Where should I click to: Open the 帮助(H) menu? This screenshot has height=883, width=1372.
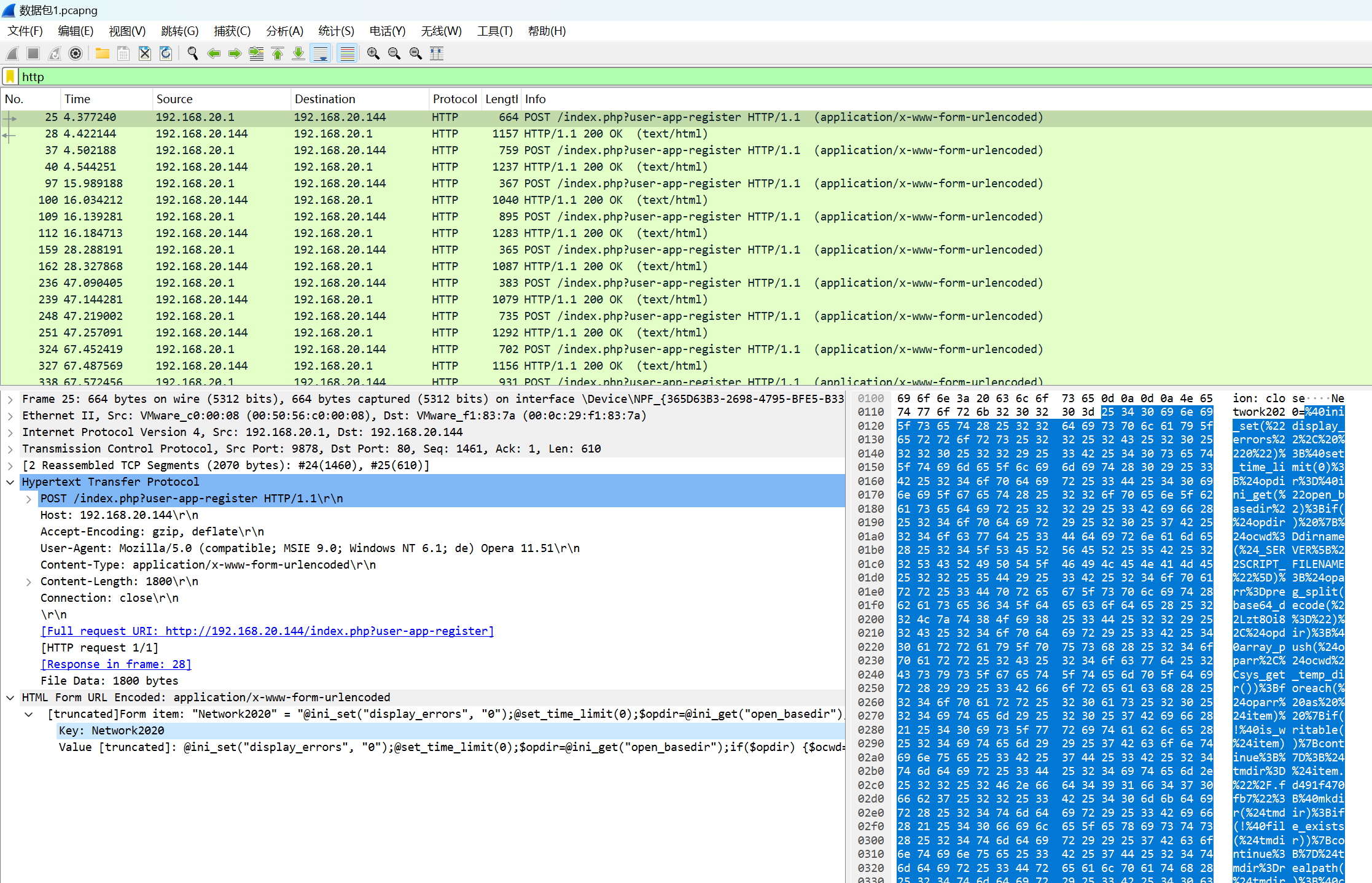coord(547,31)
